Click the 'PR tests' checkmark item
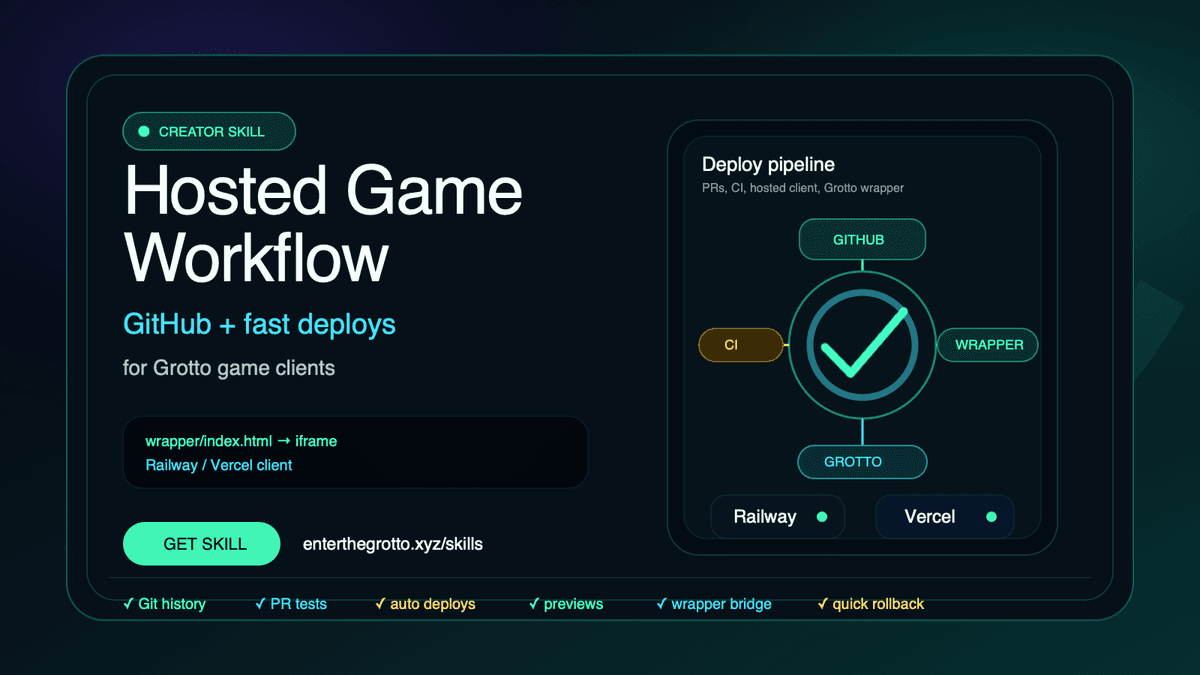This screenshot has width=1200, height=675. coord(290,604)
